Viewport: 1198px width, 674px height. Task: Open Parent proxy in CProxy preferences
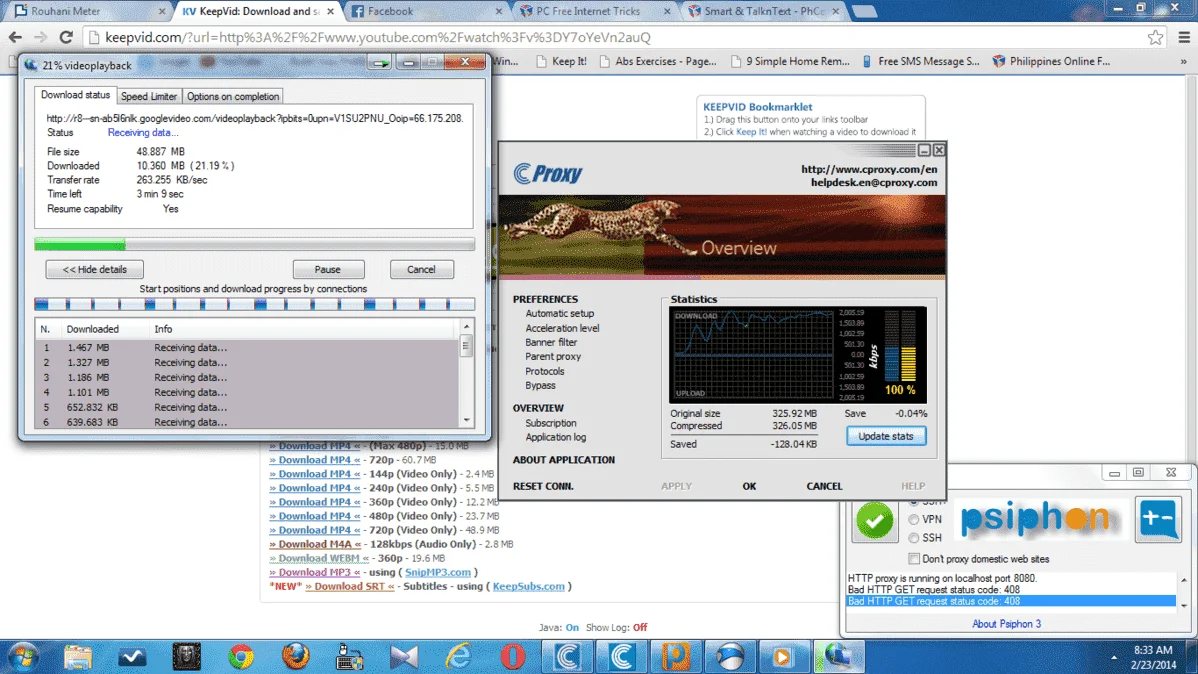pos(552,356)
